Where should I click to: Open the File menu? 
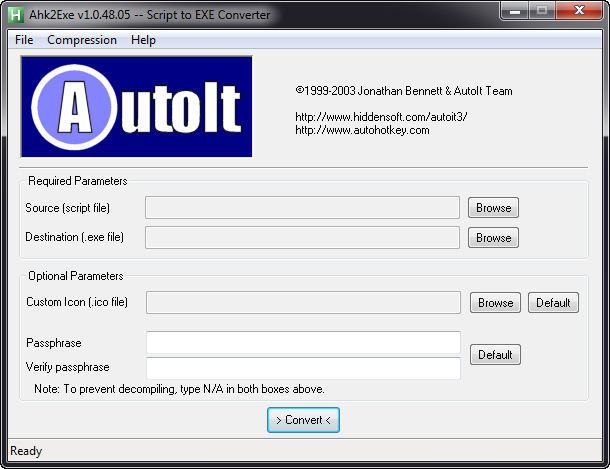(x=24, y=40)
